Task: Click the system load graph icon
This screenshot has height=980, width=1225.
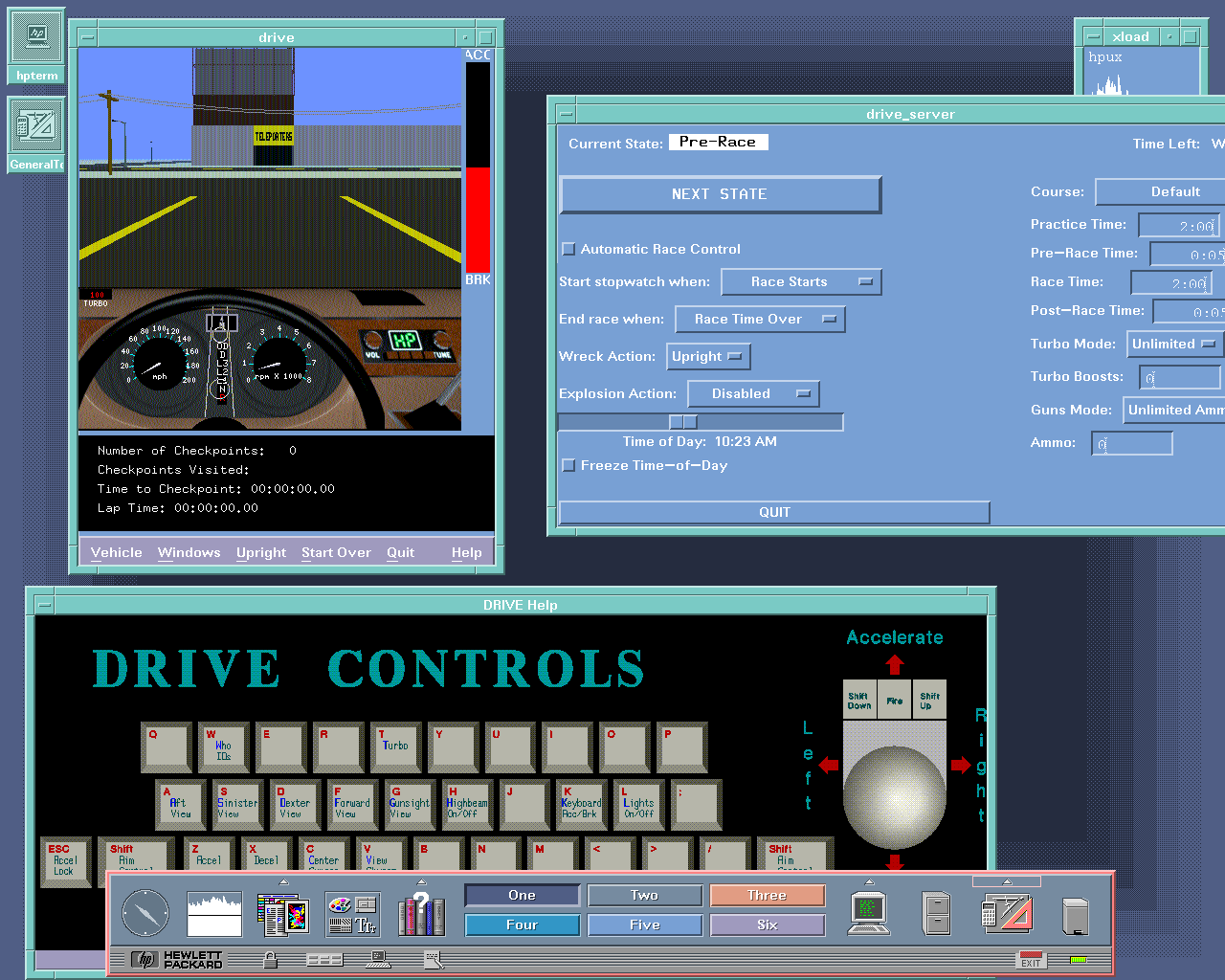Action: coord(214,913)
